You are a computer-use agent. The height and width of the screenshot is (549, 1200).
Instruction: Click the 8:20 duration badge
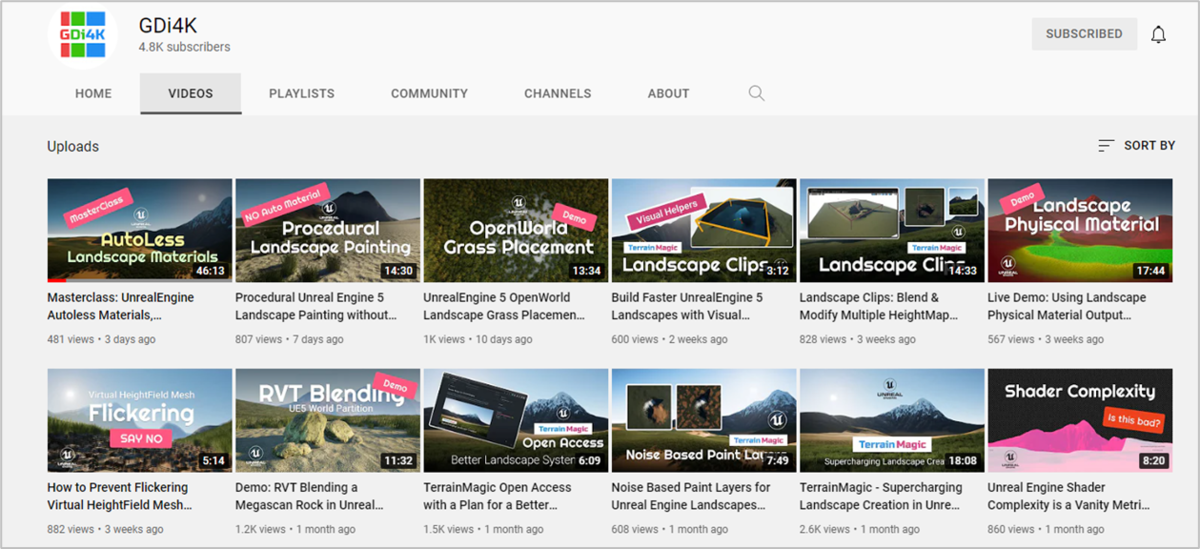(1153, 461)
